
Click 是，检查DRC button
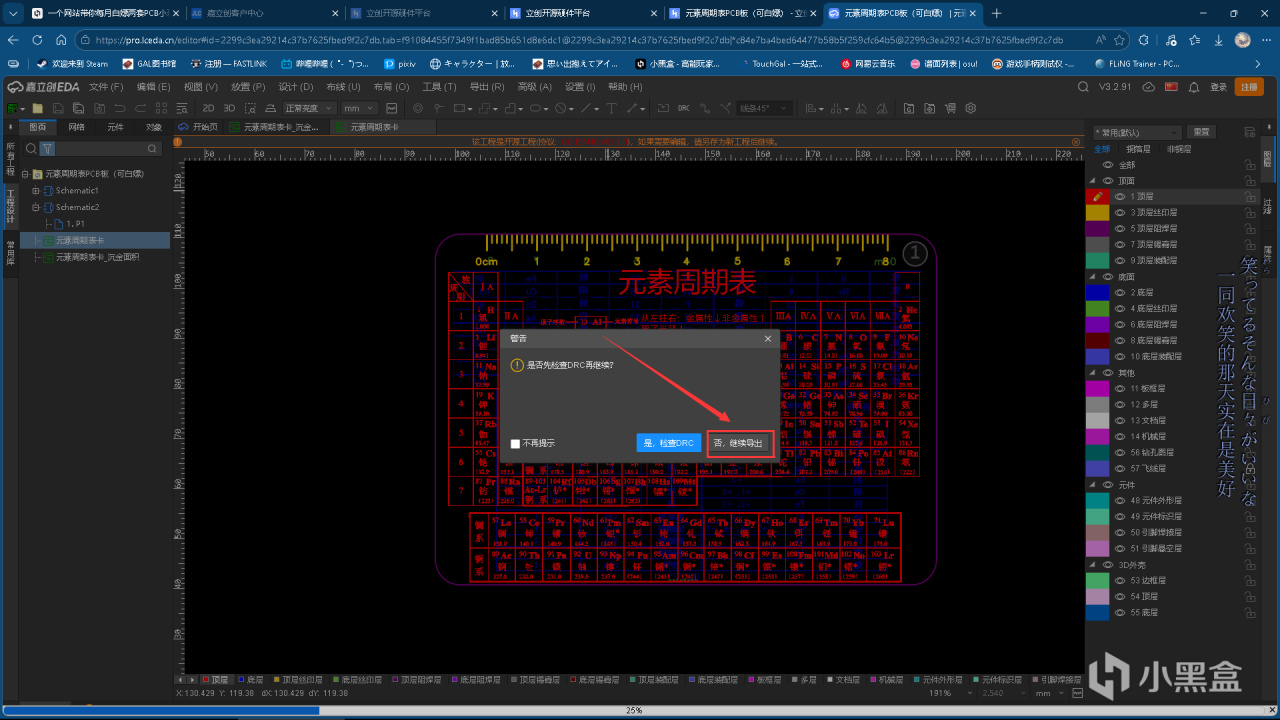pyautogui.click(x=668, y=443)
